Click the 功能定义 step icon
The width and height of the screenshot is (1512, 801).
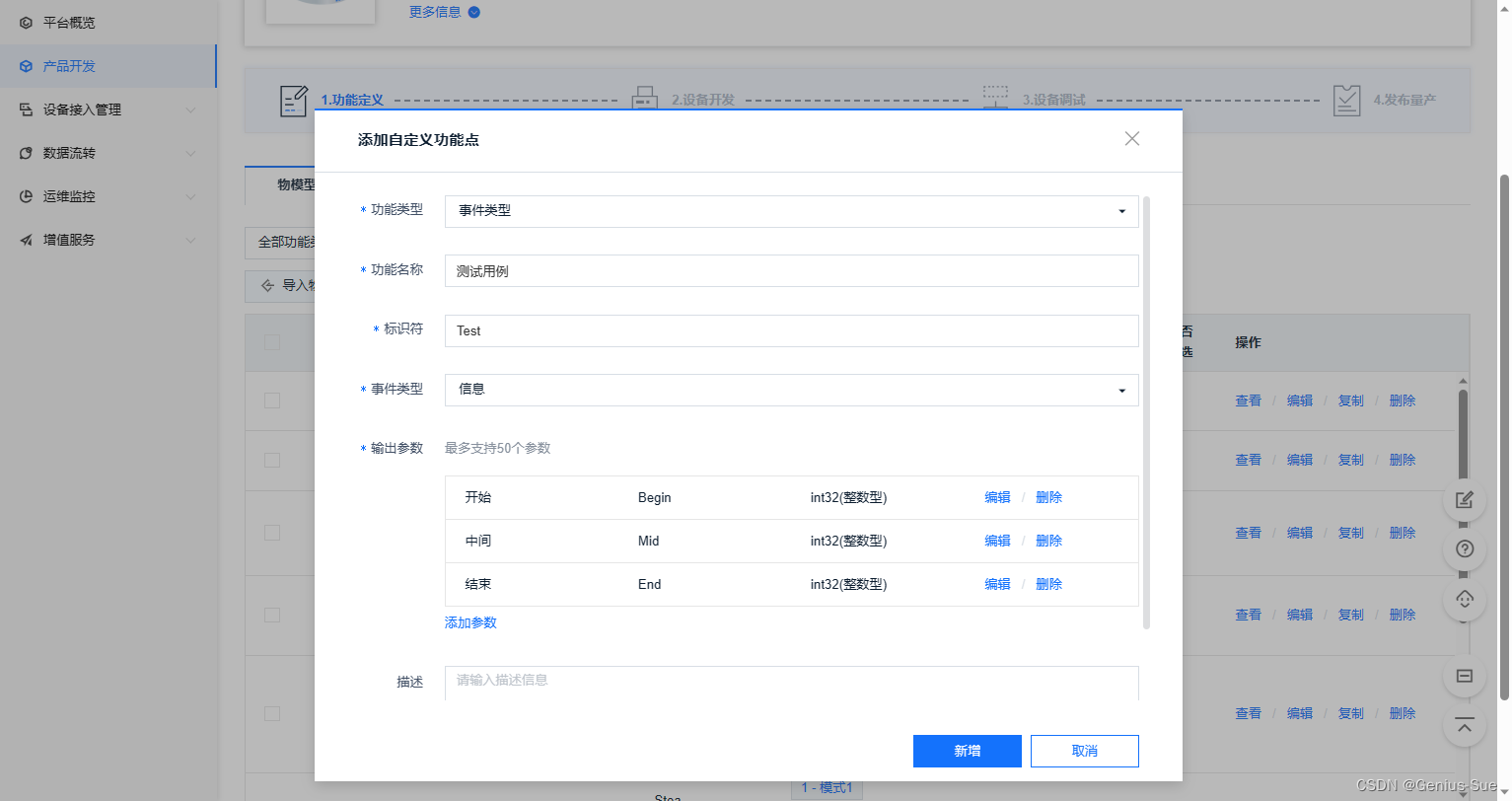[294, 101]
